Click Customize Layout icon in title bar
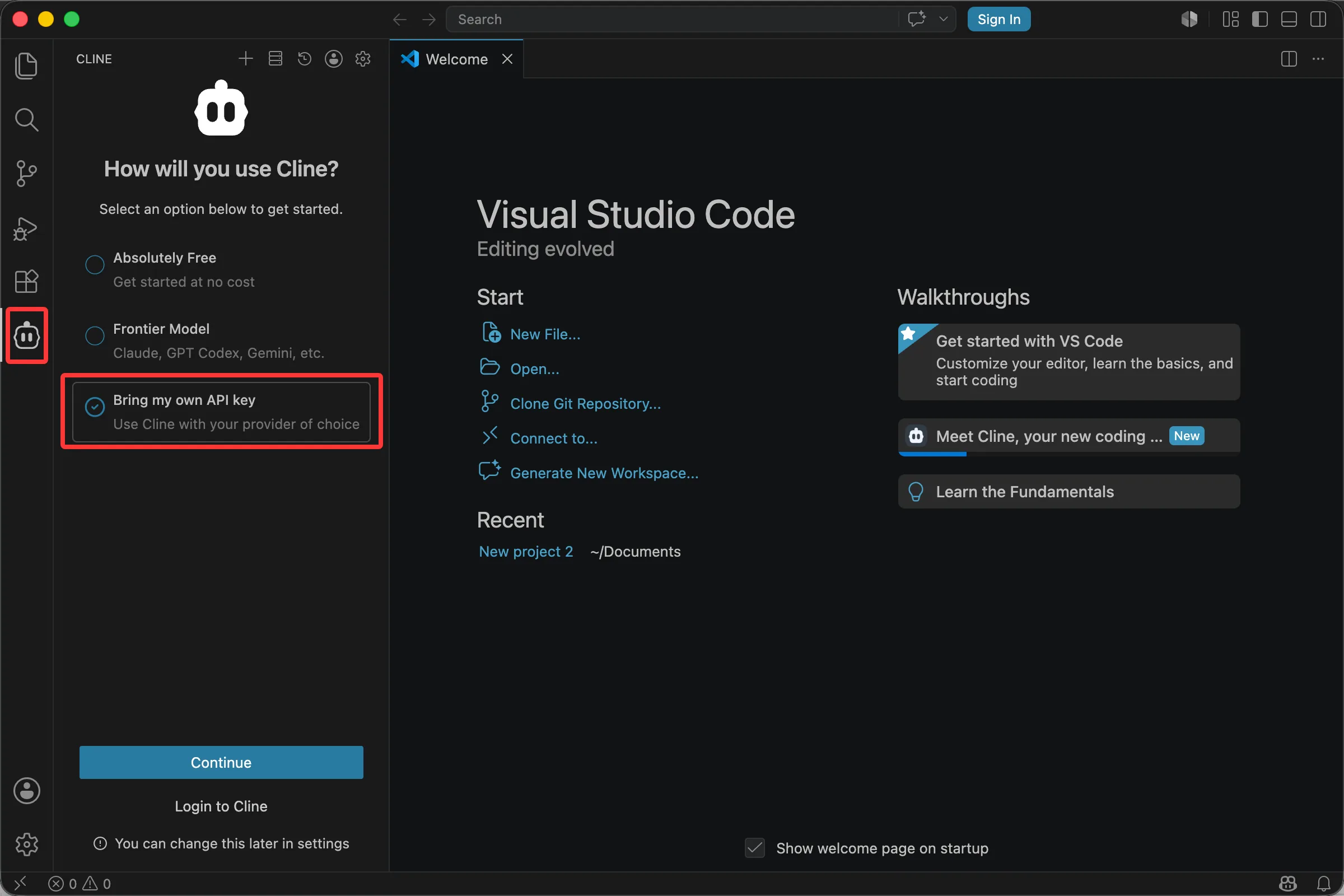 point(1231,19)
